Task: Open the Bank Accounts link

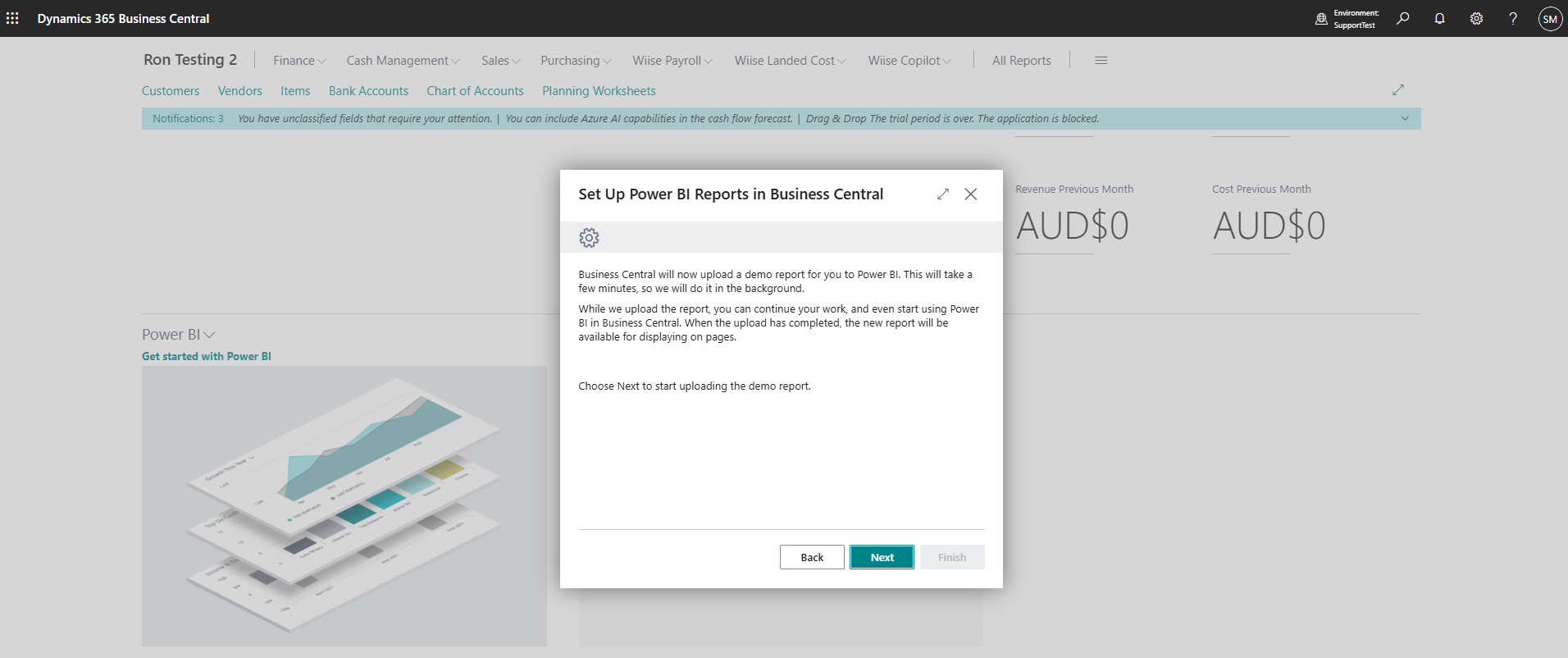Action: click(368, 91)
